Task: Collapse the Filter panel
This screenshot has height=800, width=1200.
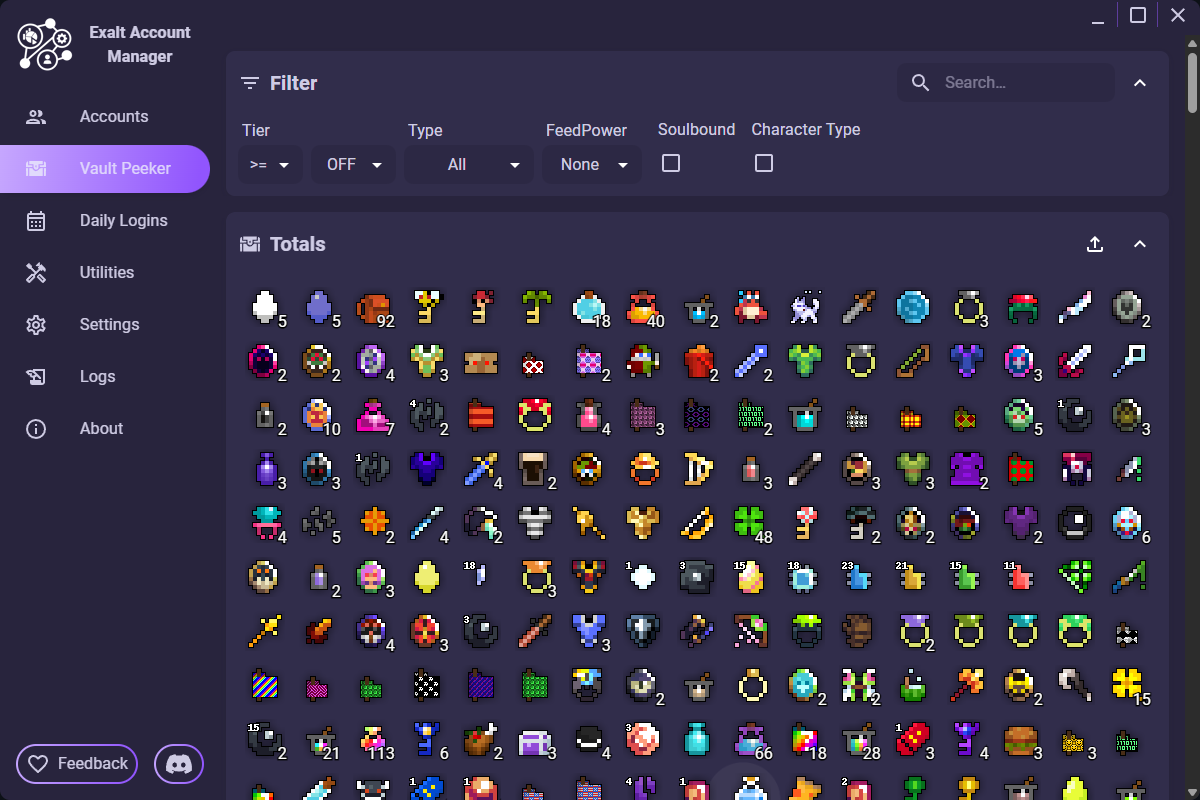Action: pos(1140,83)
